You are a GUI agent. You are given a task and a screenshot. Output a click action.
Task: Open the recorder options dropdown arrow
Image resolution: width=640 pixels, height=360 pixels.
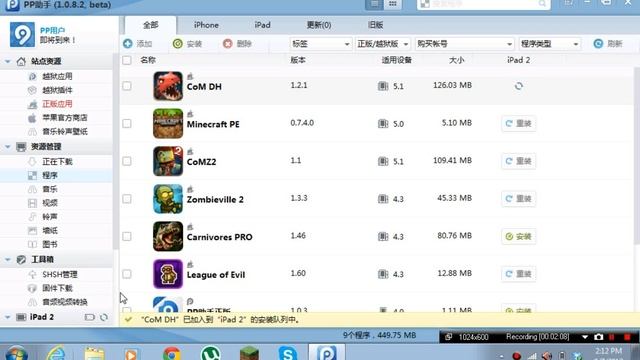coord(584,337)
